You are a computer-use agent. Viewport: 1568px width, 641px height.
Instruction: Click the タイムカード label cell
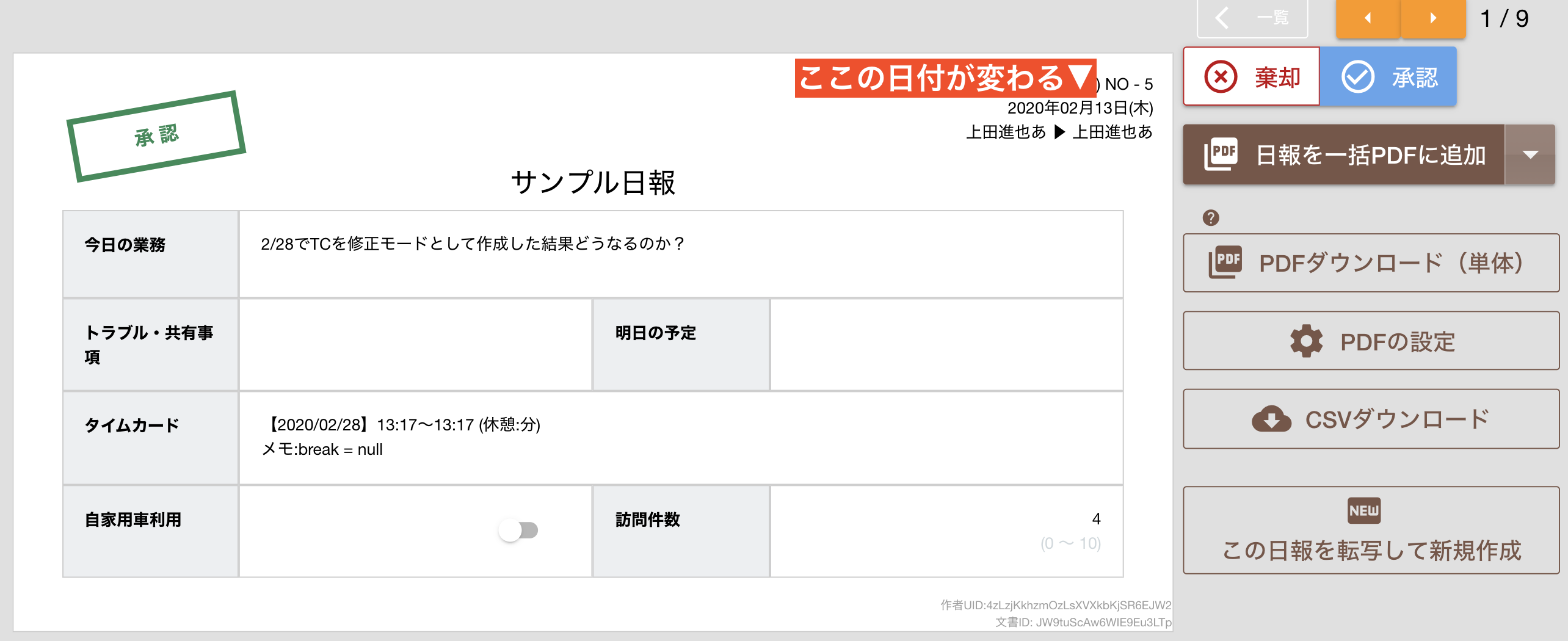point(150,438)
